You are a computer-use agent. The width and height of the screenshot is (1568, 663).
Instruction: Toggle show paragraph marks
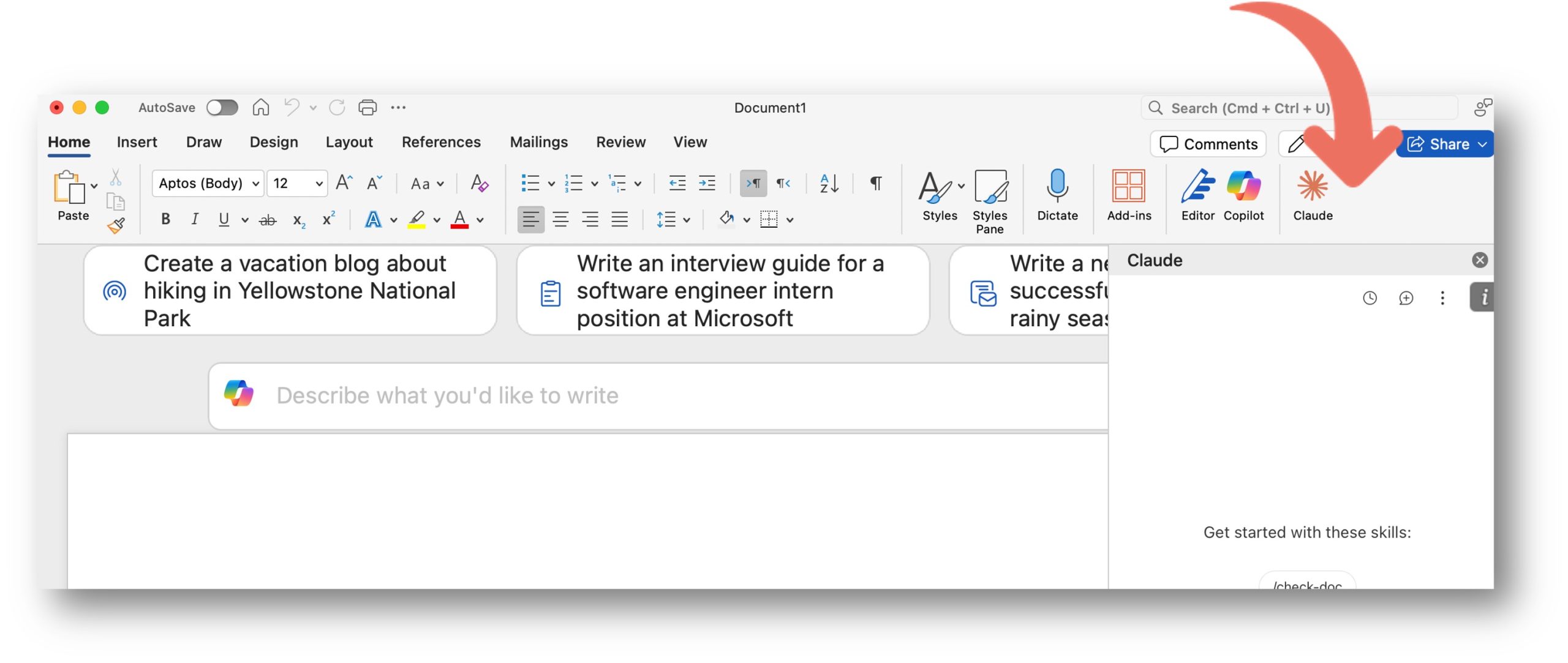tap(876, 183)
